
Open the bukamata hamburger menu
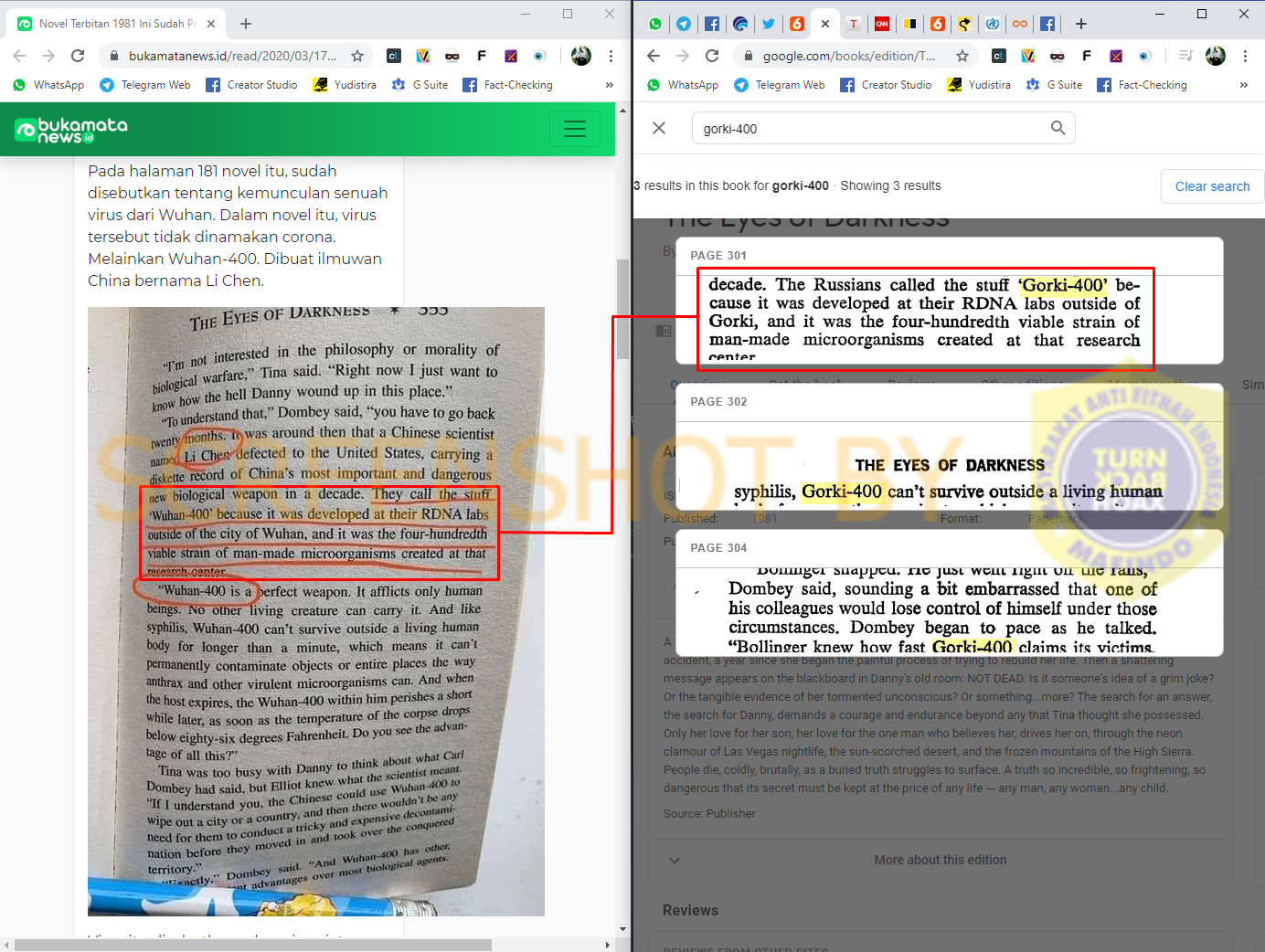[x=575, y=129]
